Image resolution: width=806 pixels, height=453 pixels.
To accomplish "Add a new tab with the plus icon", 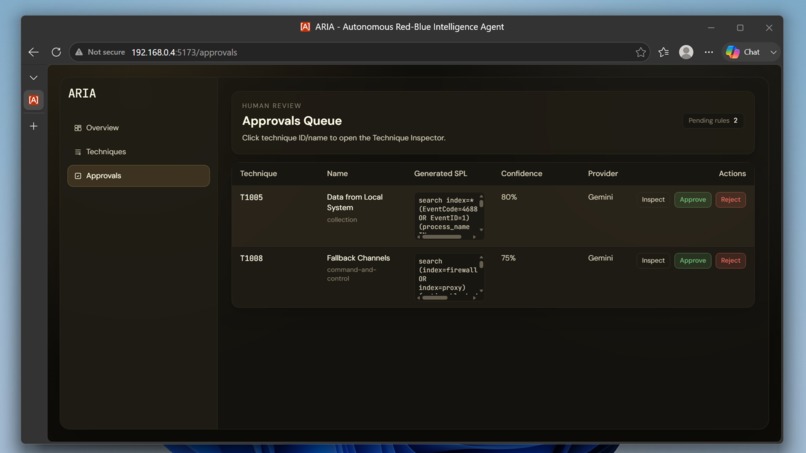I will pos(33,126).
